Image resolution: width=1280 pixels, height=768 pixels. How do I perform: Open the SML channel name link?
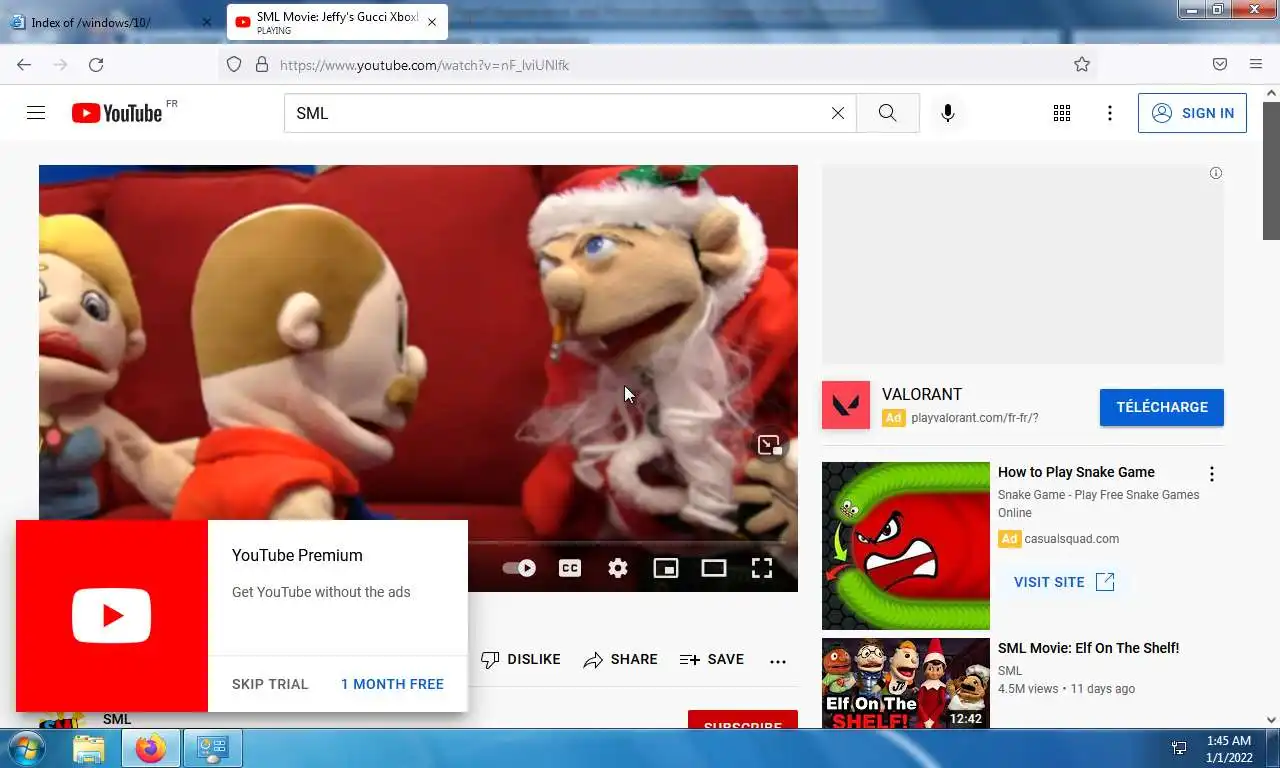117,719
